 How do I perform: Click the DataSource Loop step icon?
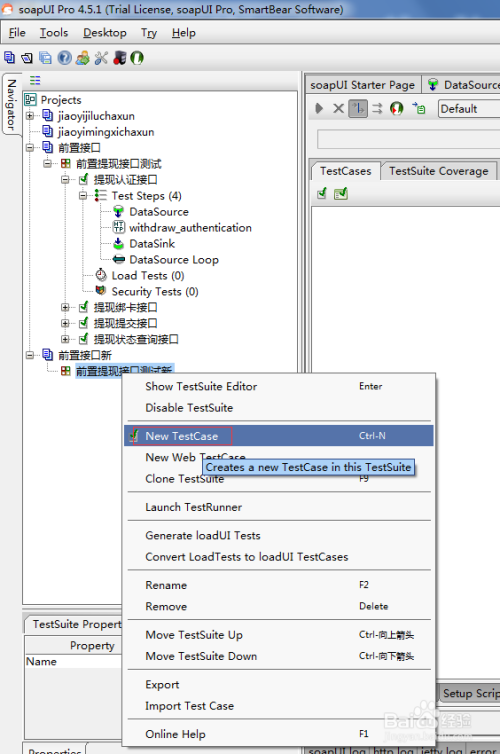pyautogui.click(x=118, y=259)
